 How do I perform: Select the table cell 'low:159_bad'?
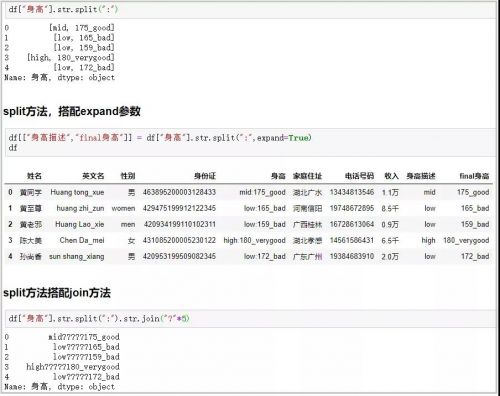tap(265, 224)
